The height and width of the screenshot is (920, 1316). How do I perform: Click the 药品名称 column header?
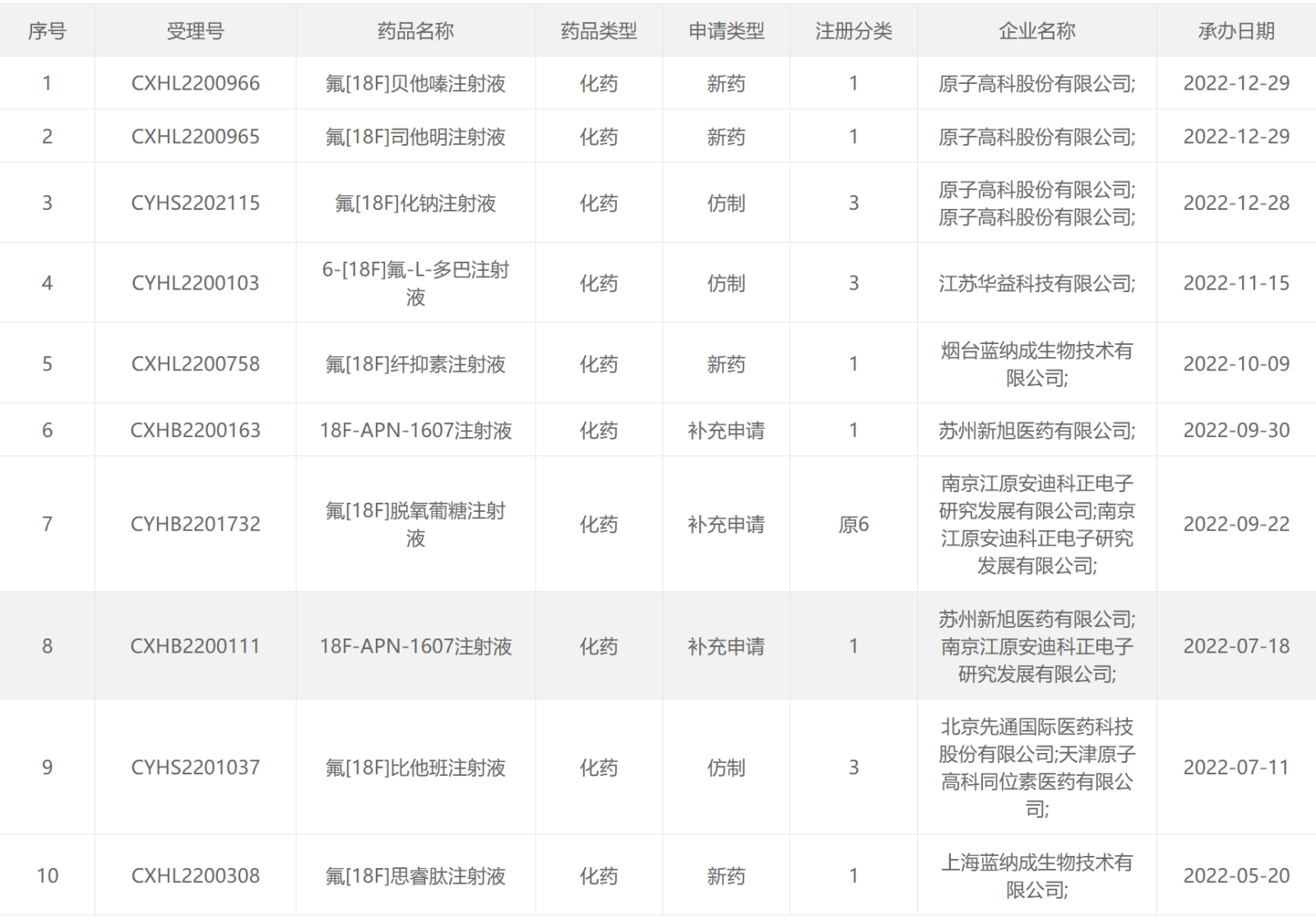415,31
